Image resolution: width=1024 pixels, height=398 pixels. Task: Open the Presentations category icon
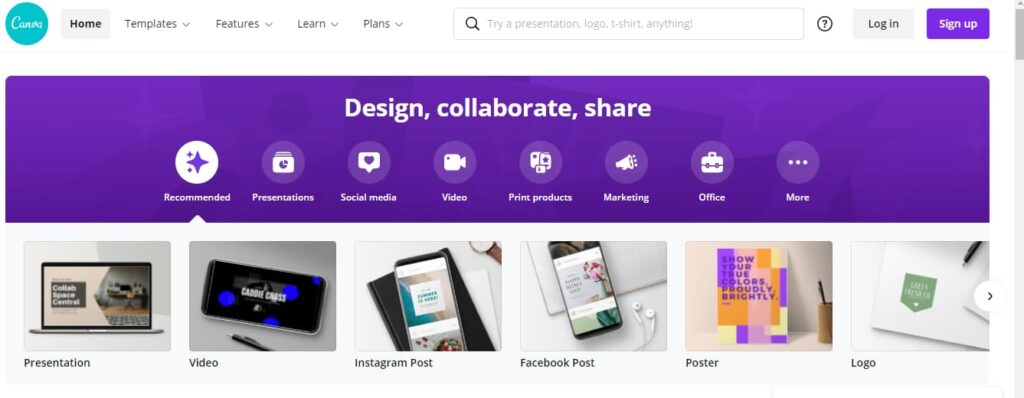pyautogui.click(x=283, y=162)
